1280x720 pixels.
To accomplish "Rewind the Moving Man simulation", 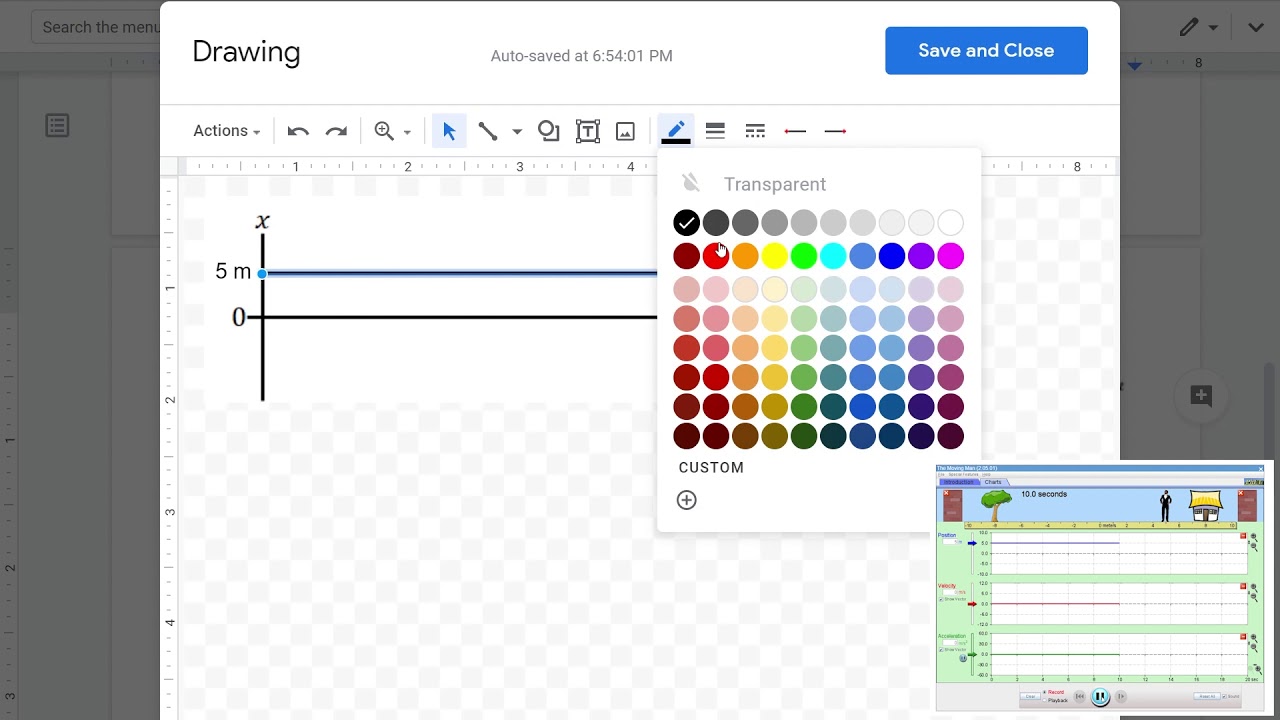I will pos(1080,697).
